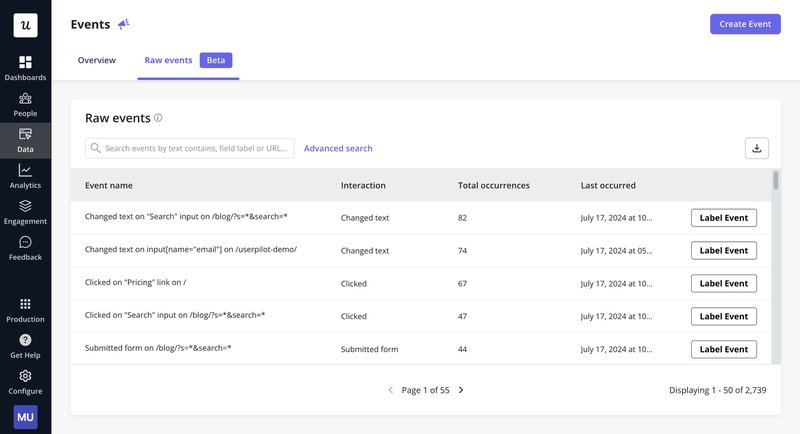
Task: Click the table's vertical scrollbar
Action: click(776, 181)
